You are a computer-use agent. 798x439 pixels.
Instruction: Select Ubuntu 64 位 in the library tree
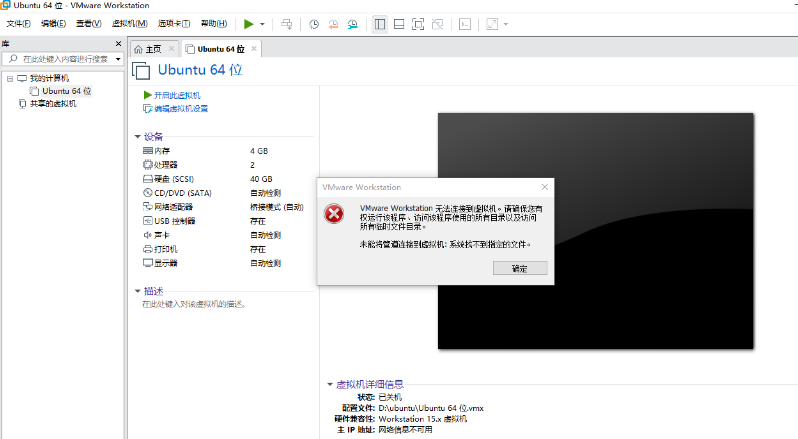(x=66, y=91)
